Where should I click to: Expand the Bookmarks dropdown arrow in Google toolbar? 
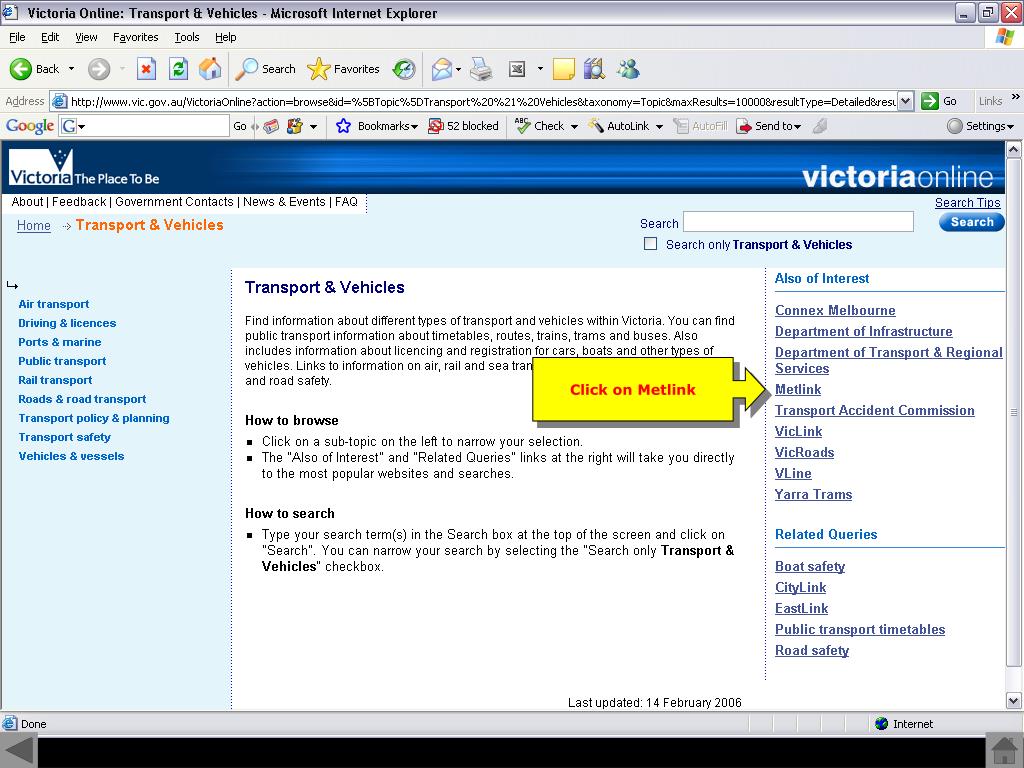(414, 127)
